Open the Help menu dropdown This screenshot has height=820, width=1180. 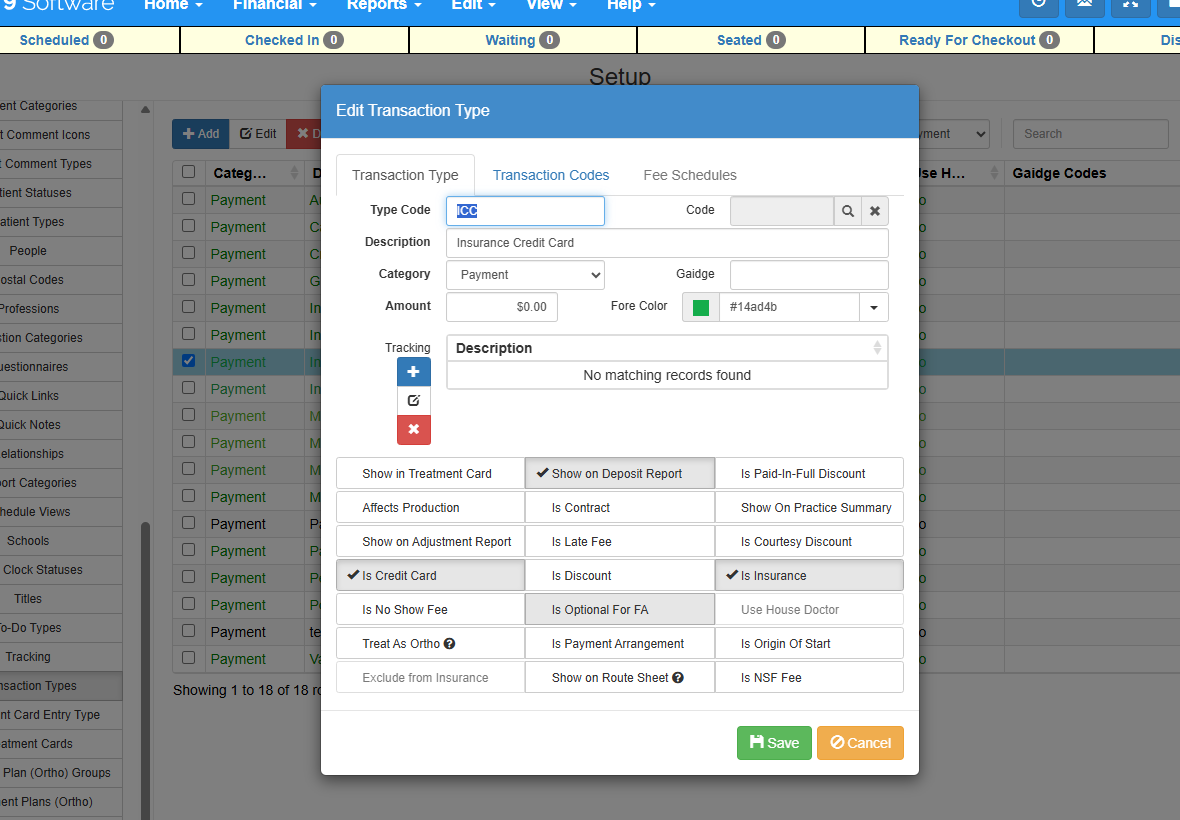click(x=631, y=5)
